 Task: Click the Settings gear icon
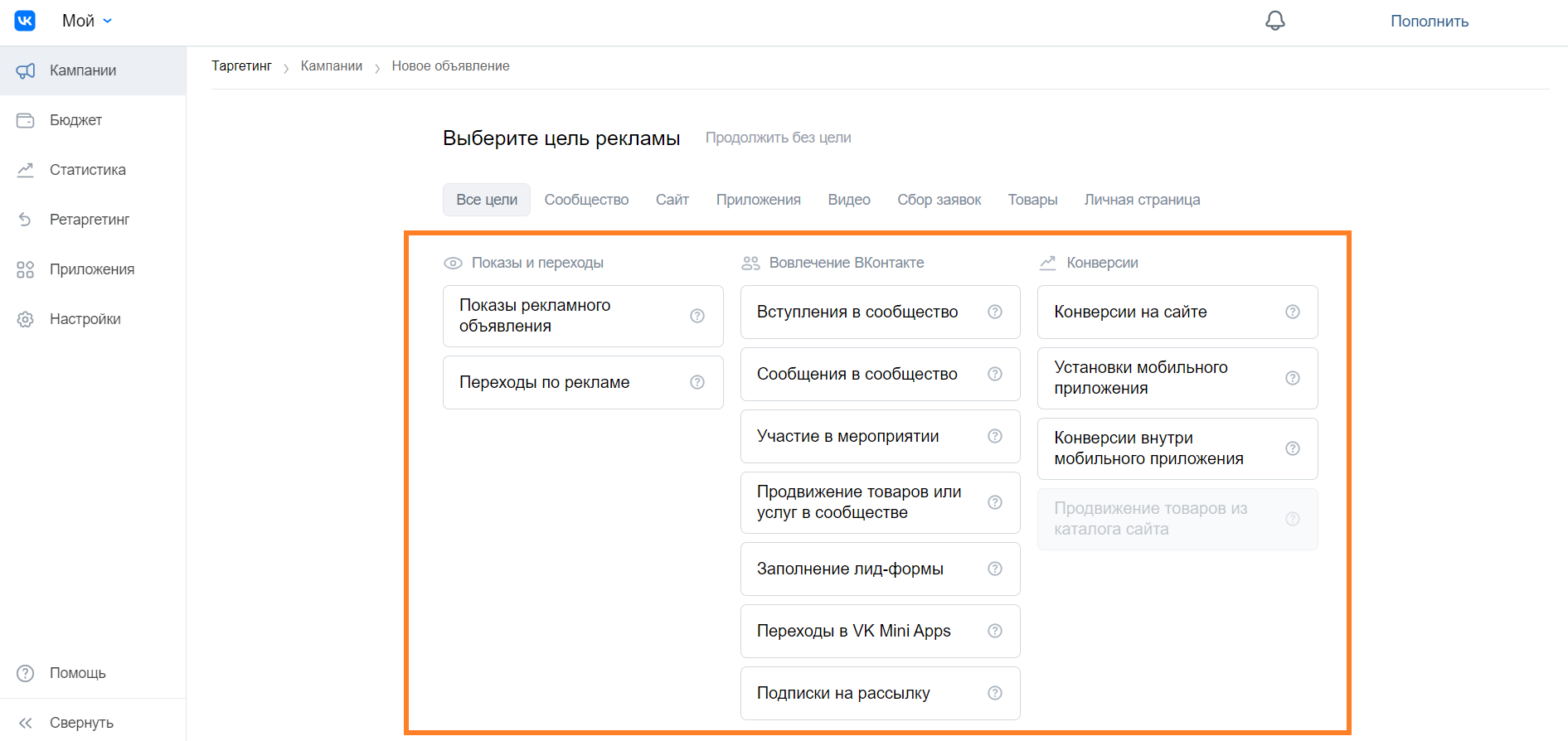click(x=26, y=319)
